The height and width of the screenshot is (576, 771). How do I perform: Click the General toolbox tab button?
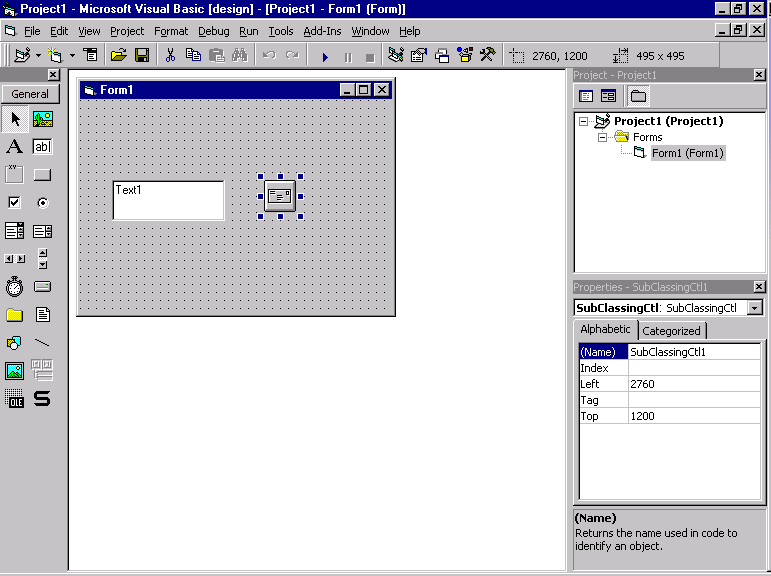pyautogui.click(x=30, y=94)
